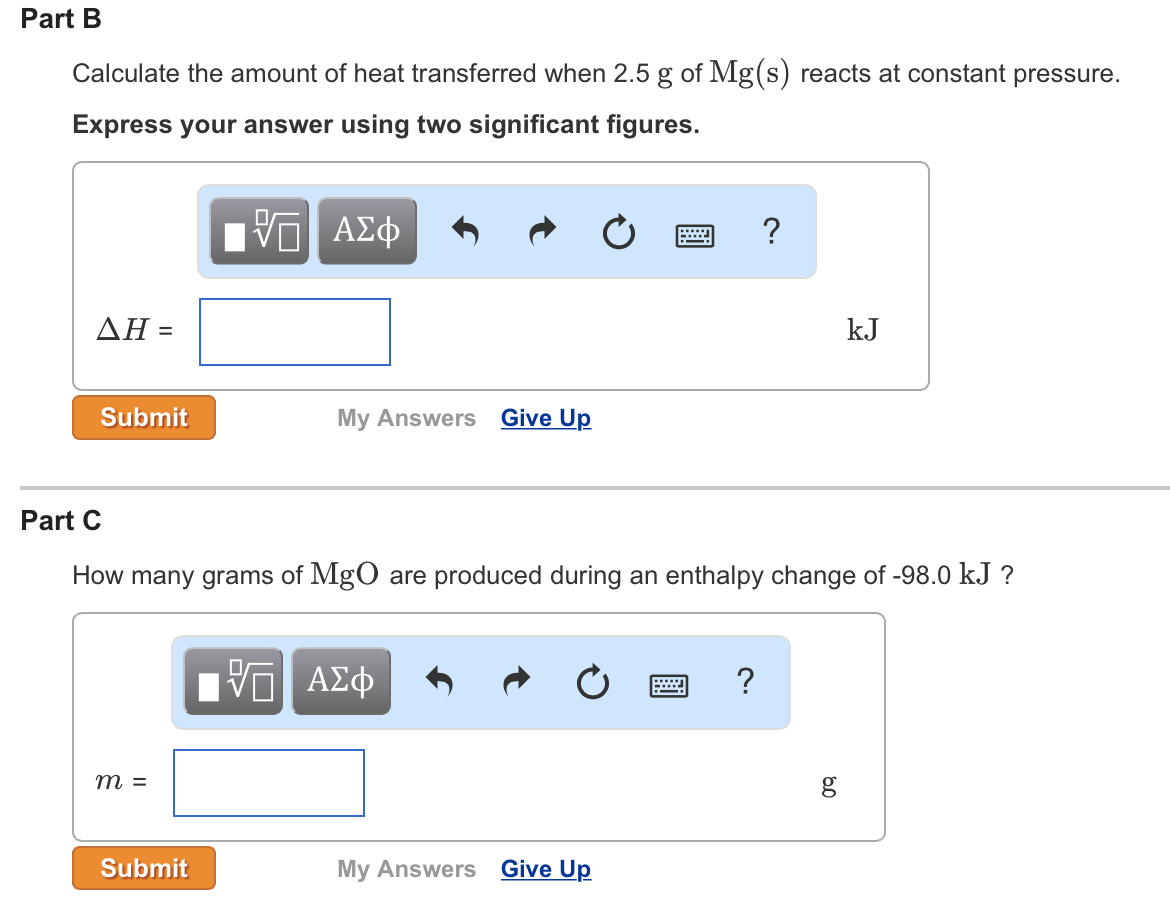The image size is (1170, 922).
Task: Submit the Part B answer
Action: (x=143, y=417)
